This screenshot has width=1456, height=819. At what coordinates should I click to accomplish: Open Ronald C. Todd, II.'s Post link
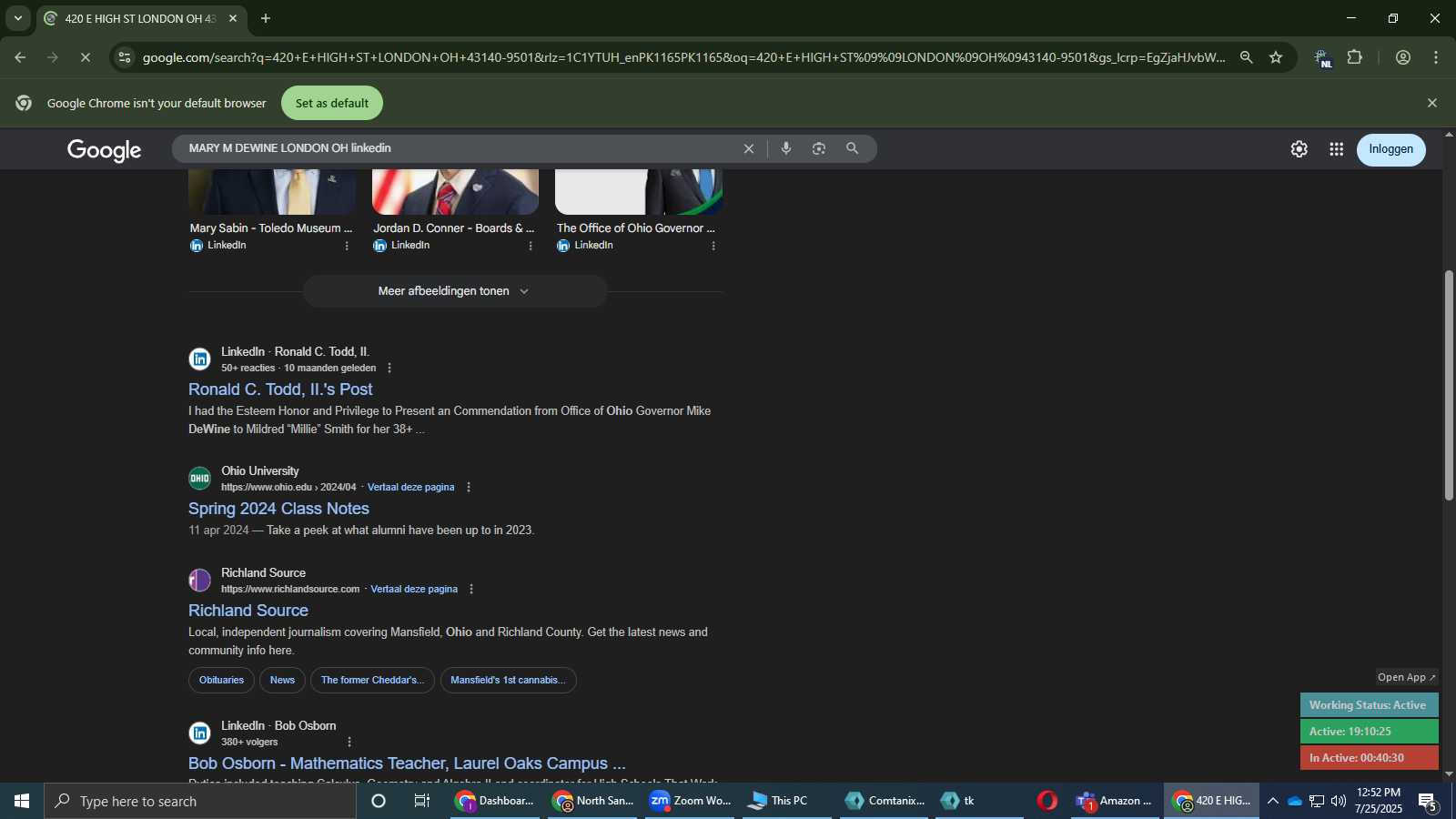pos(280,389)
